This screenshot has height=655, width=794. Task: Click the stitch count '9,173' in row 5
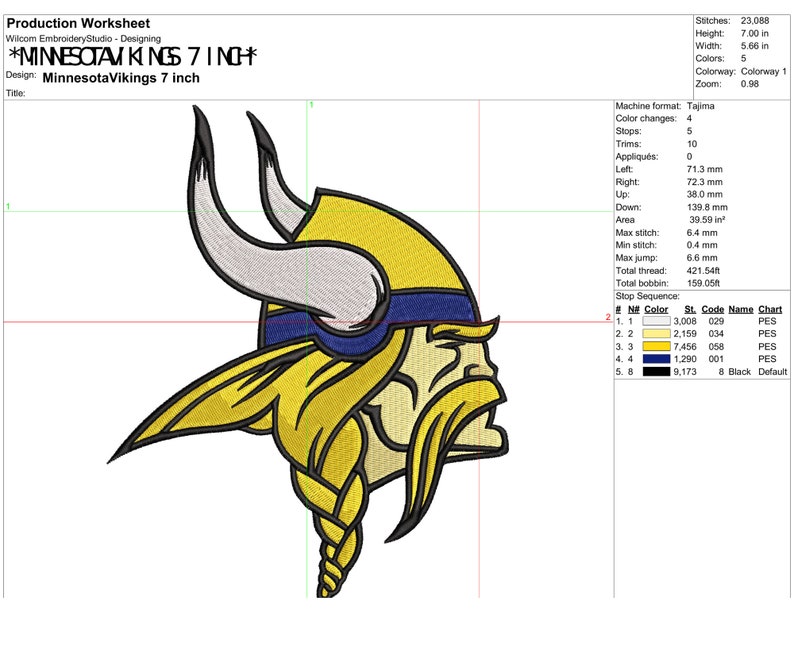tap(685, 372)
